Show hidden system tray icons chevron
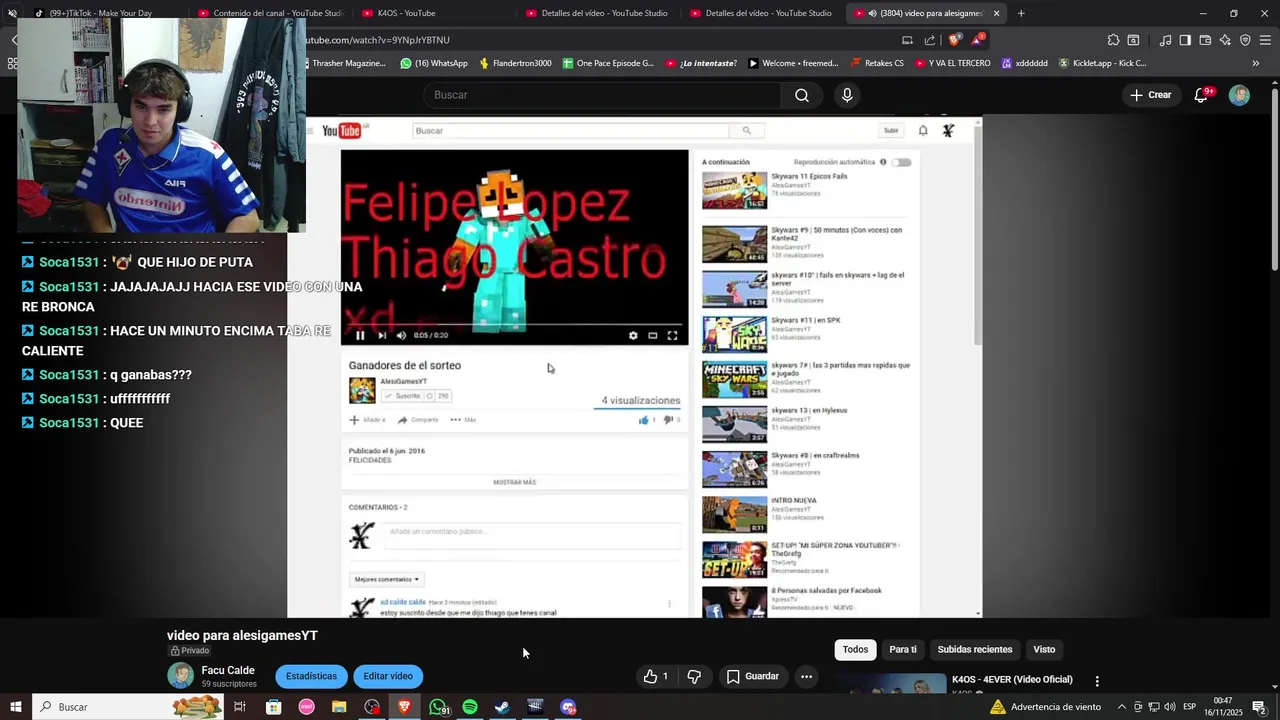This screenshot has height=720, width=1280. 1121,707
